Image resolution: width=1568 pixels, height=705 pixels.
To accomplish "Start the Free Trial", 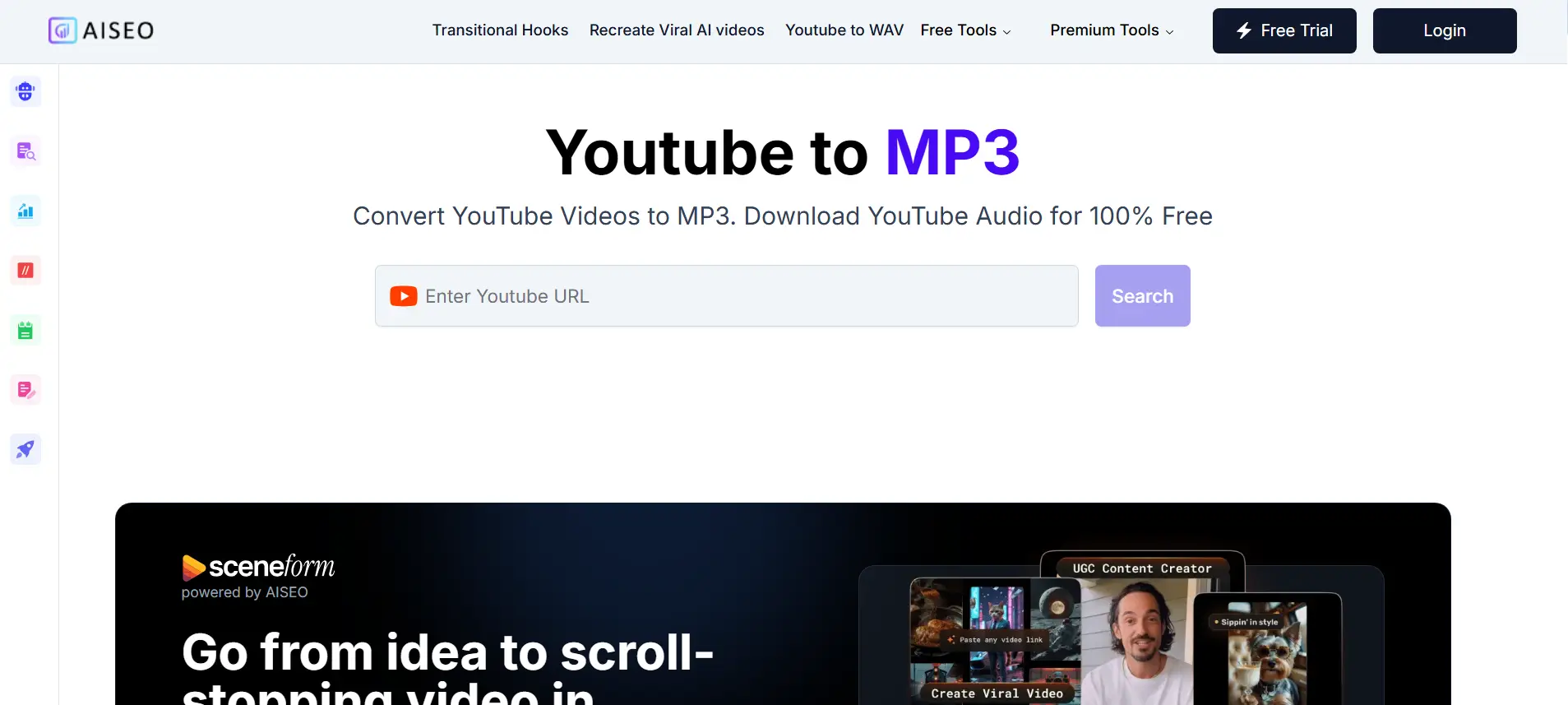I will click(1284, 30).
